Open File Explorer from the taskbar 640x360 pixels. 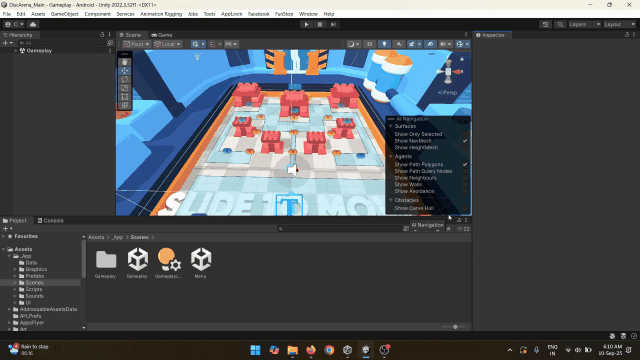click(x=293, y=350)
